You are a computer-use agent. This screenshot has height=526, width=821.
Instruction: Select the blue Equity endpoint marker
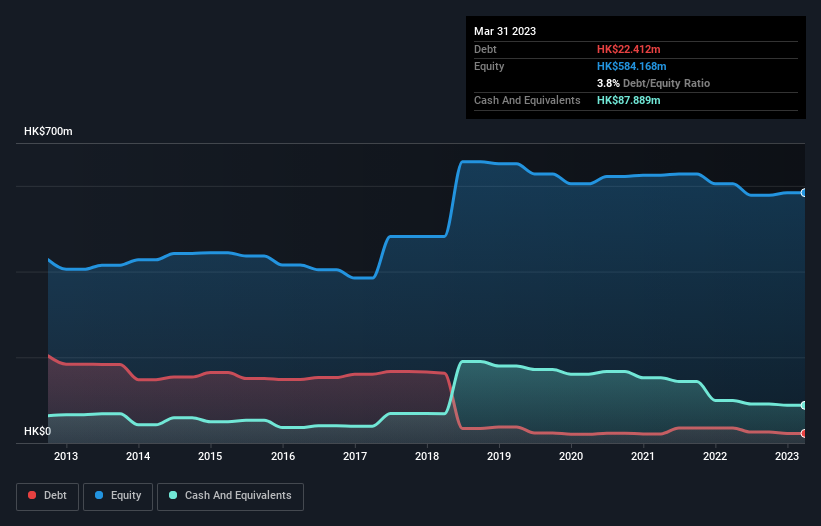click(x=804, y=193)
